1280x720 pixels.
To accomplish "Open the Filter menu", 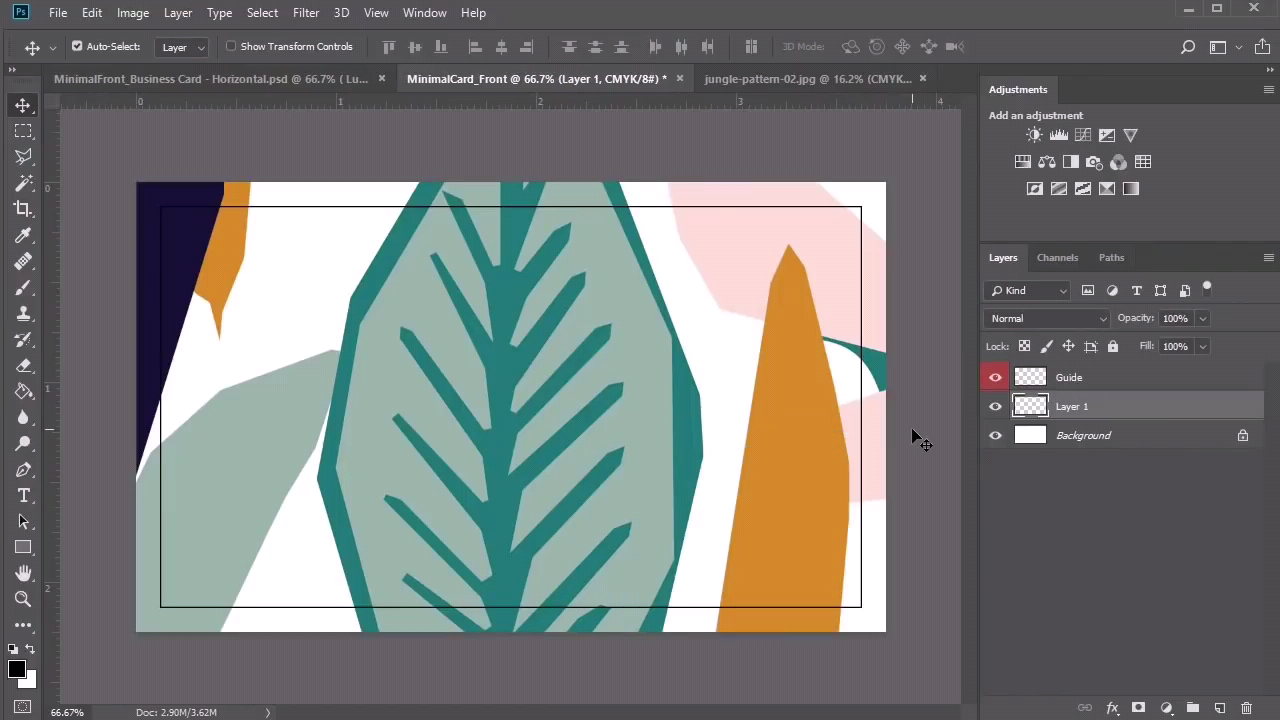I will tap(306, 12).
